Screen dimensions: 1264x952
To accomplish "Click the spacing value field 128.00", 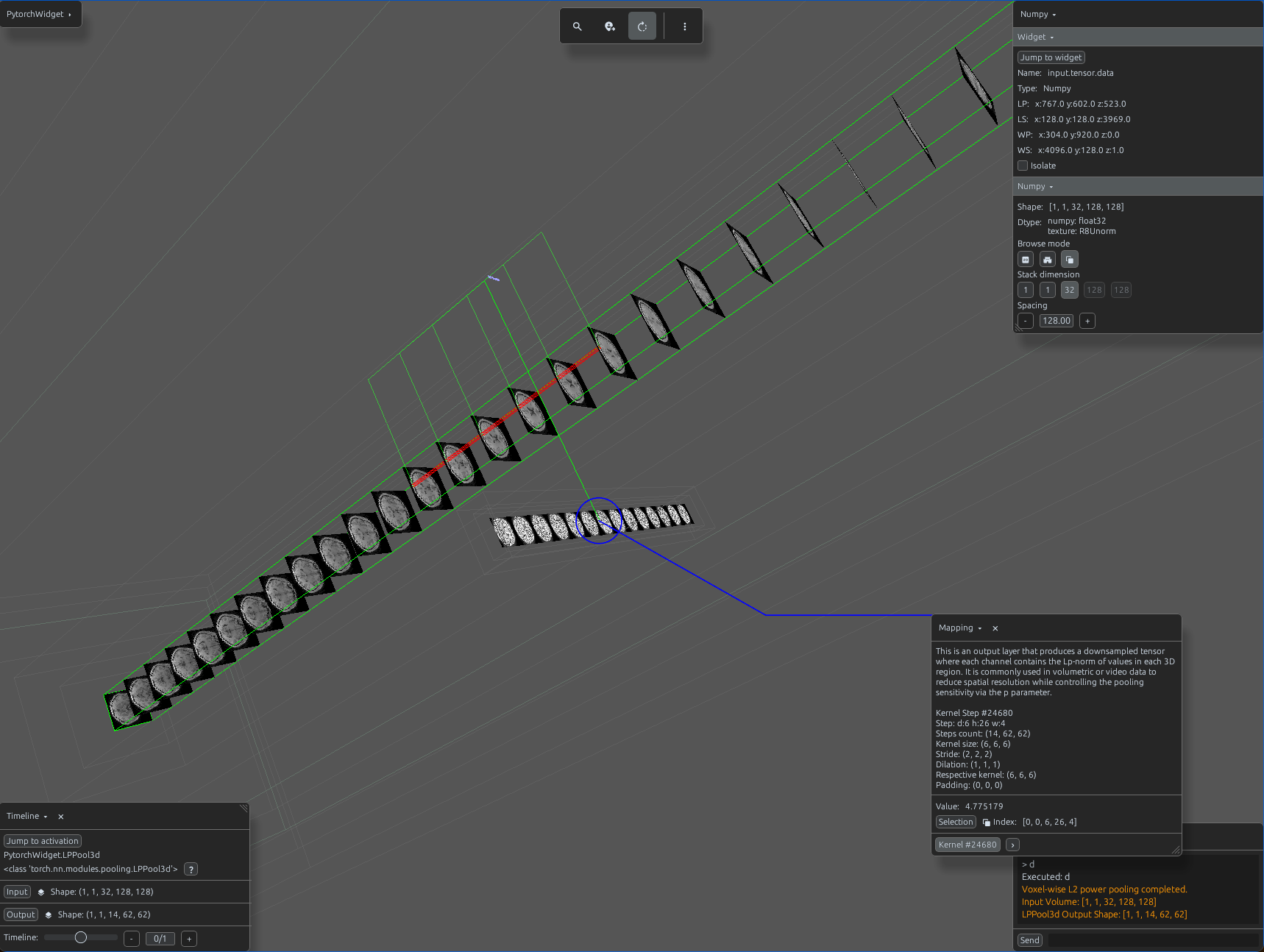I will click(x=1056, y=321).
